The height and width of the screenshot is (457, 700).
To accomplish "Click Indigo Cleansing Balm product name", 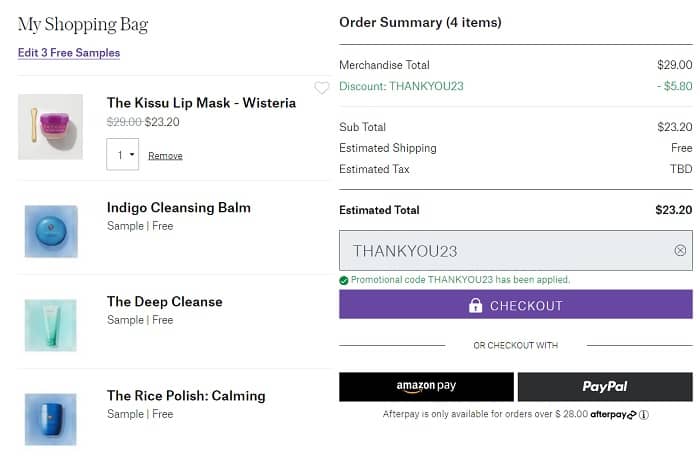I will (x=179, y=208).
